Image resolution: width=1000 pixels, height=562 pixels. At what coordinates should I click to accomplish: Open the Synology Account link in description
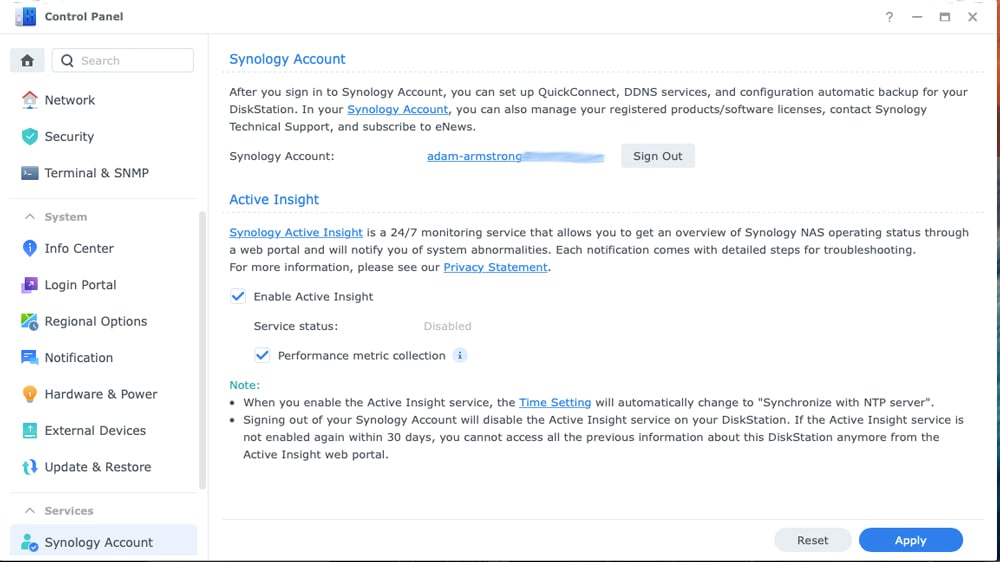click(397, 110)
